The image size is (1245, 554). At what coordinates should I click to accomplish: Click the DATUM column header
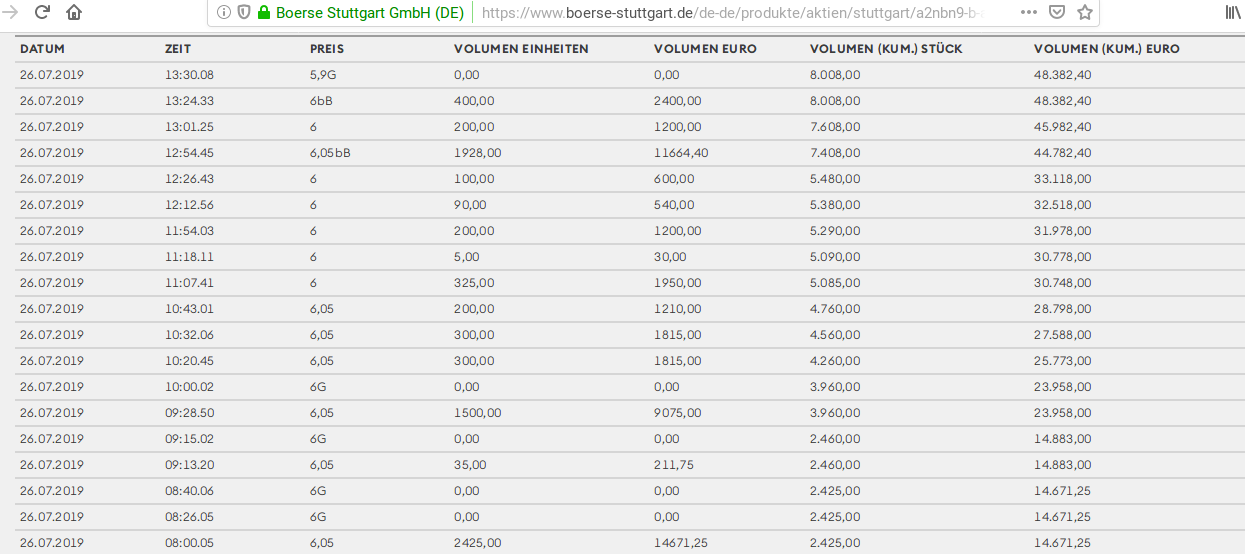pyautogui.click(x=42, y=49)
